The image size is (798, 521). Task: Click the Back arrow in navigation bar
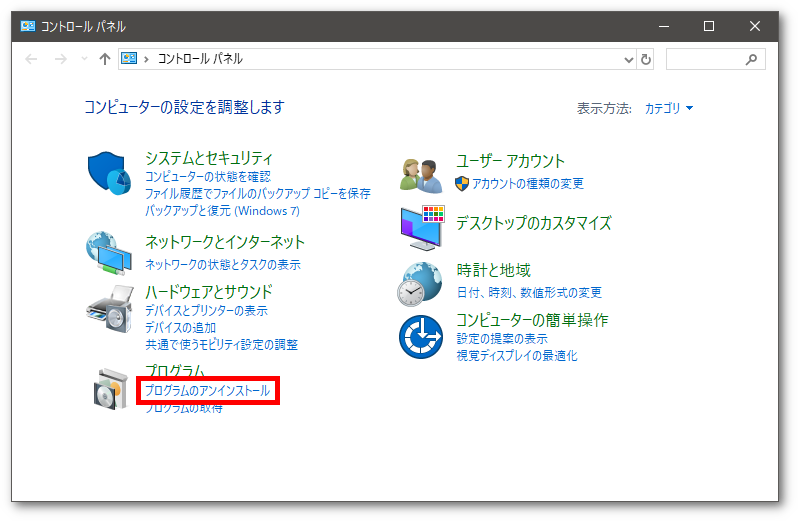pyautogui.click(x=32, y=59)
